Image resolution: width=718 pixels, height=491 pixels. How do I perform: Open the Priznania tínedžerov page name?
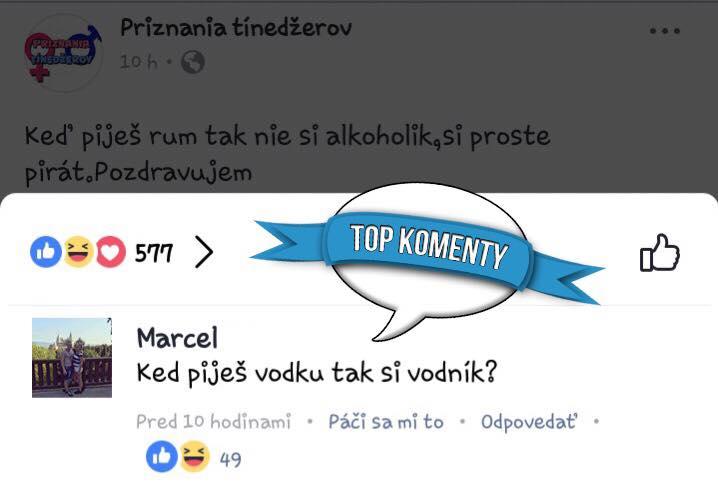click(236, 27)
